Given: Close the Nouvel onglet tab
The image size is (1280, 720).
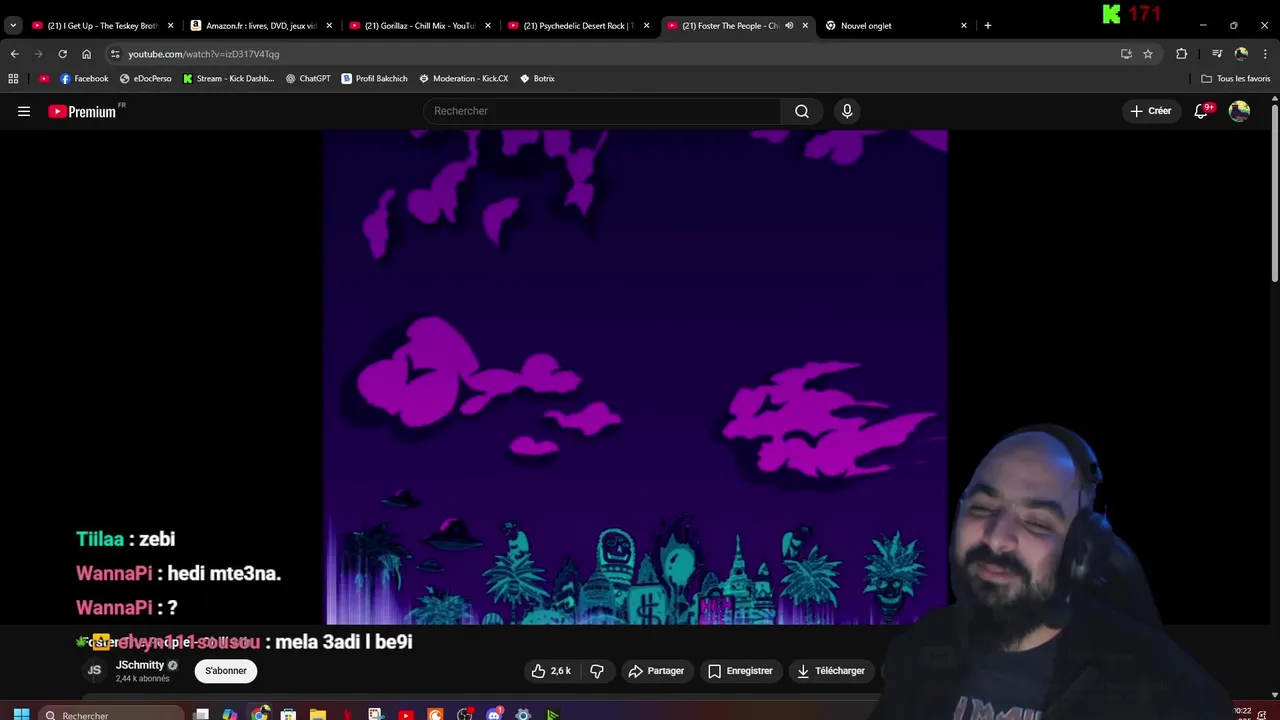Looking at the screenshot, I should 964,26.
